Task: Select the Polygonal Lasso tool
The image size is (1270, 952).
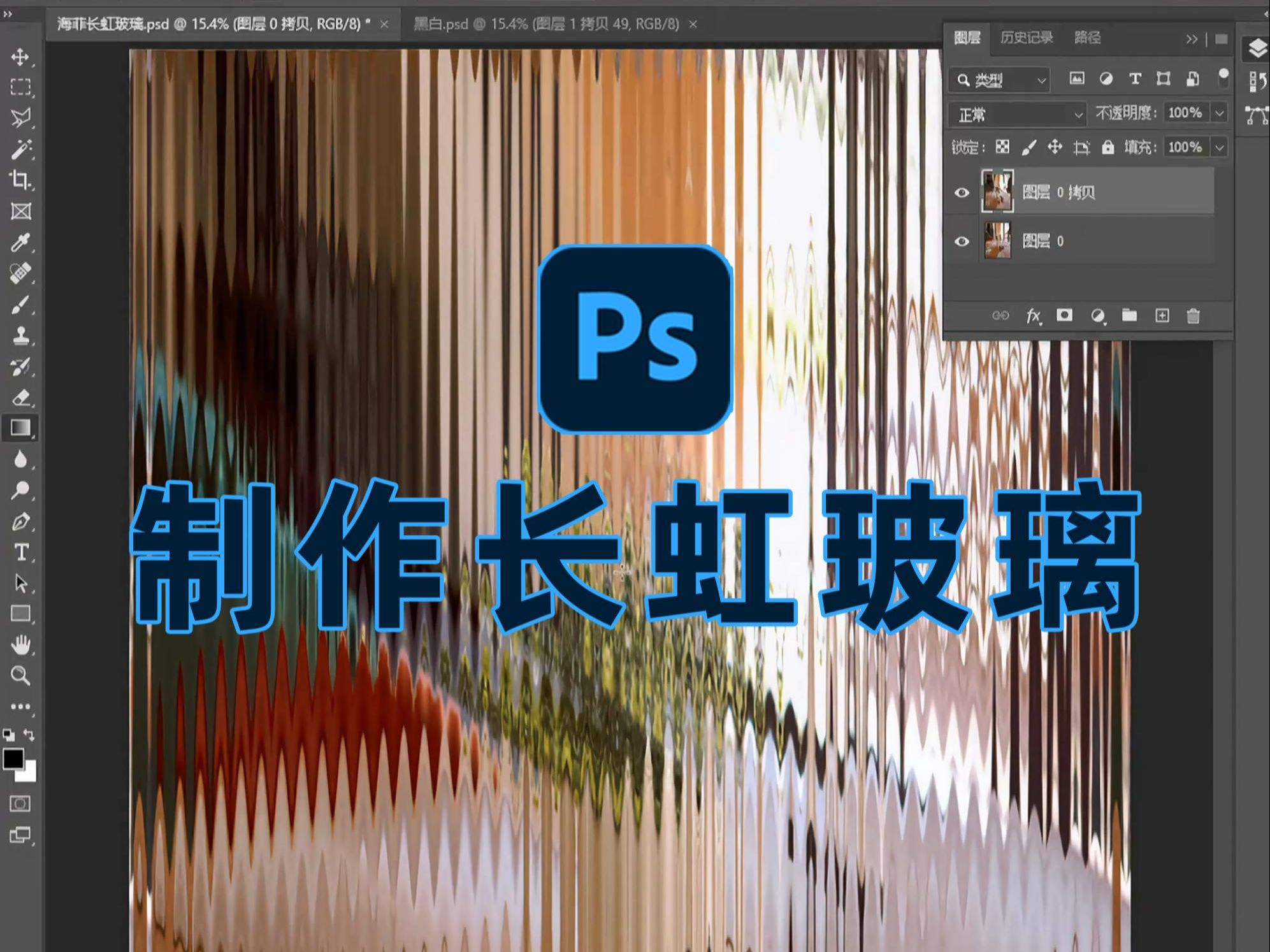Action: tap(20, 118)
